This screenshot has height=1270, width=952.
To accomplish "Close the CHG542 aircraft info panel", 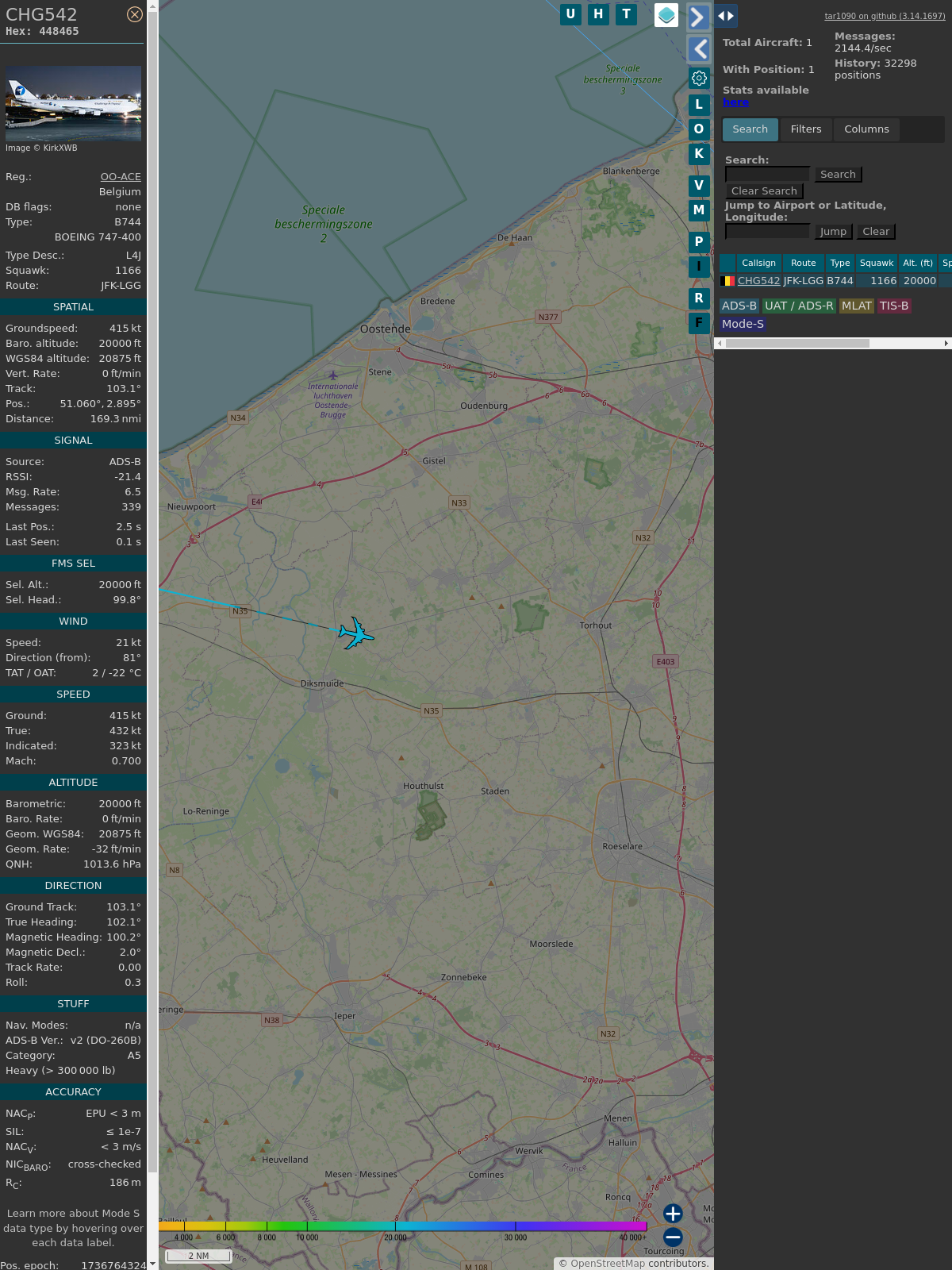I will (135, 14).
